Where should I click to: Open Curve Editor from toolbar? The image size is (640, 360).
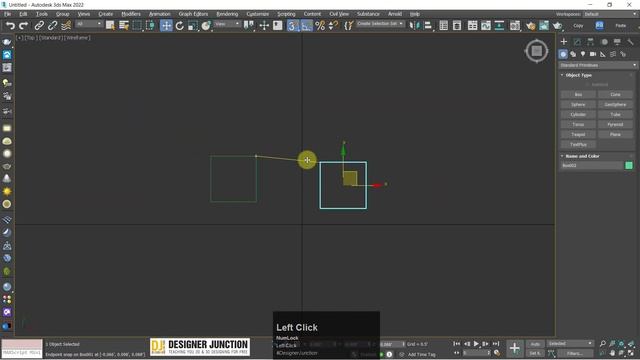486,26
